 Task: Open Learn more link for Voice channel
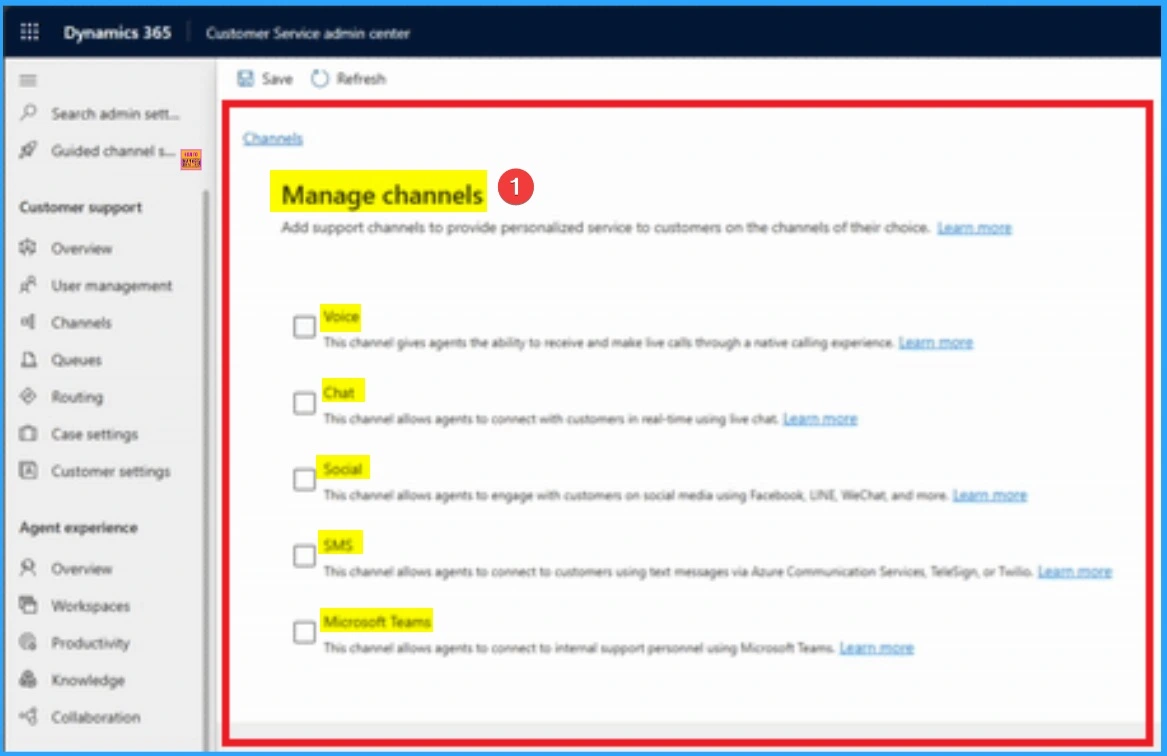point(936,342)
